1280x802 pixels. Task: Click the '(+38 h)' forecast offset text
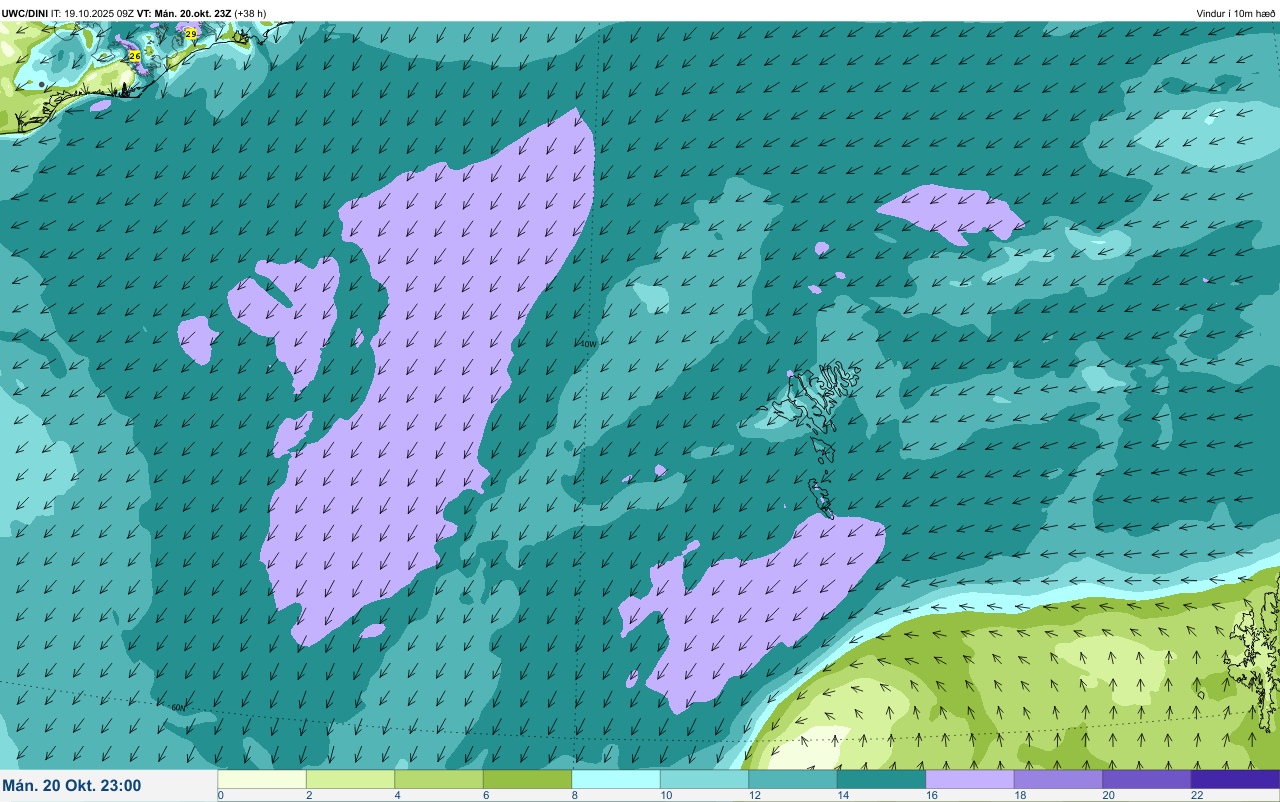pyautogui.click(x=250, y=13)
